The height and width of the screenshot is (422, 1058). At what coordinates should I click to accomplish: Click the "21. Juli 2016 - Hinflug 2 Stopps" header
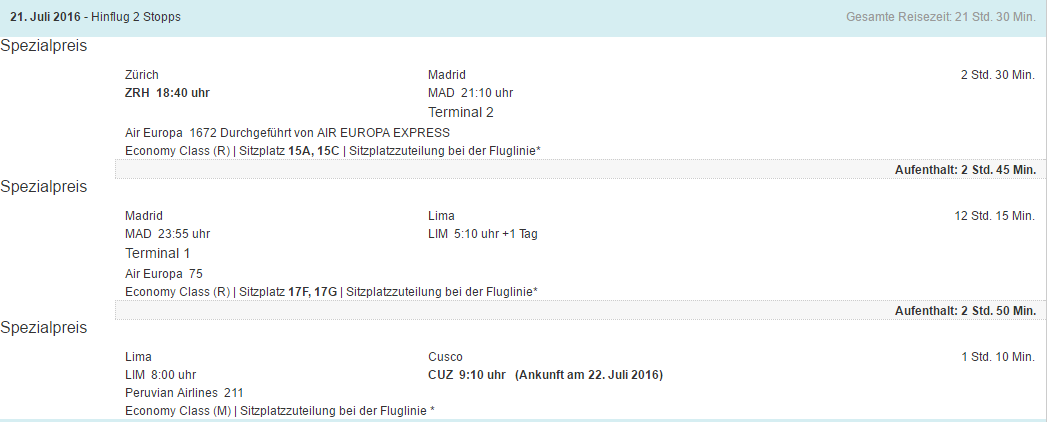click(x=95, y=17)
